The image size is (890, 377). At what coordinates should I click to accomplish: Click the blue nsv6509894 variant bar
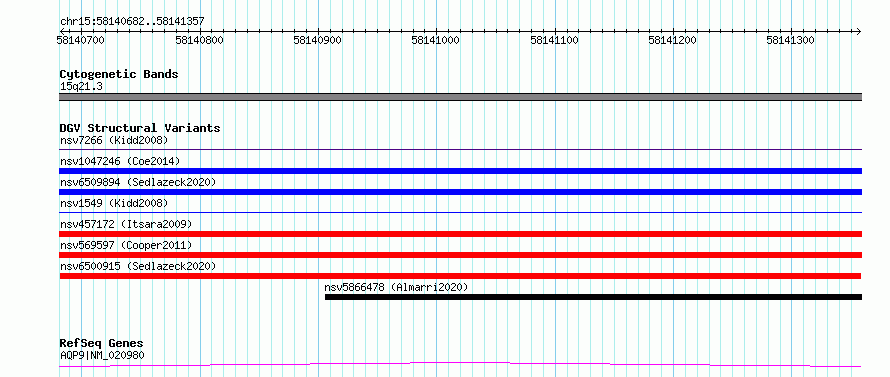(460, 192)
